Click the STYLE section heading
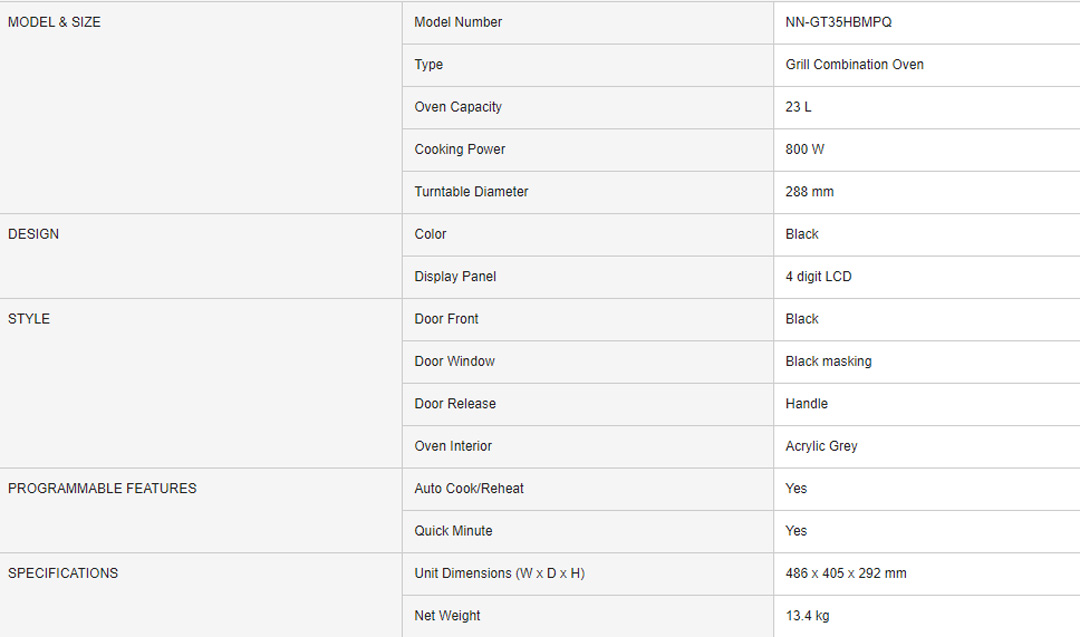The width and height of the screenshot is (1080, 637). point(29,319)
